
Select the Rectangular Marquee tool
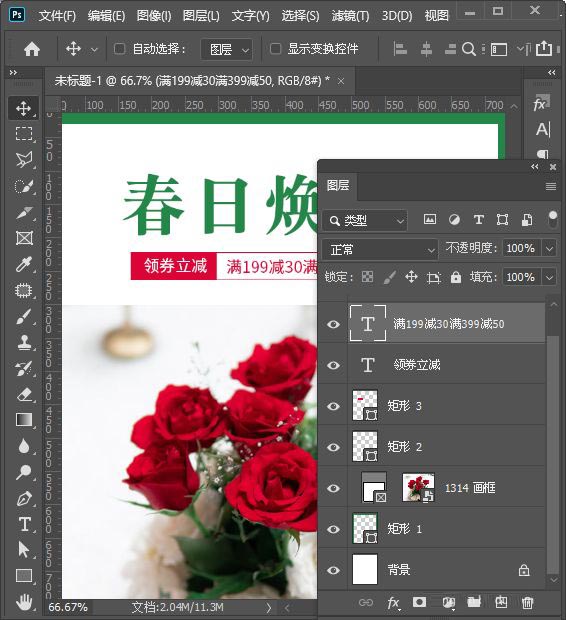tap(24, 134)
